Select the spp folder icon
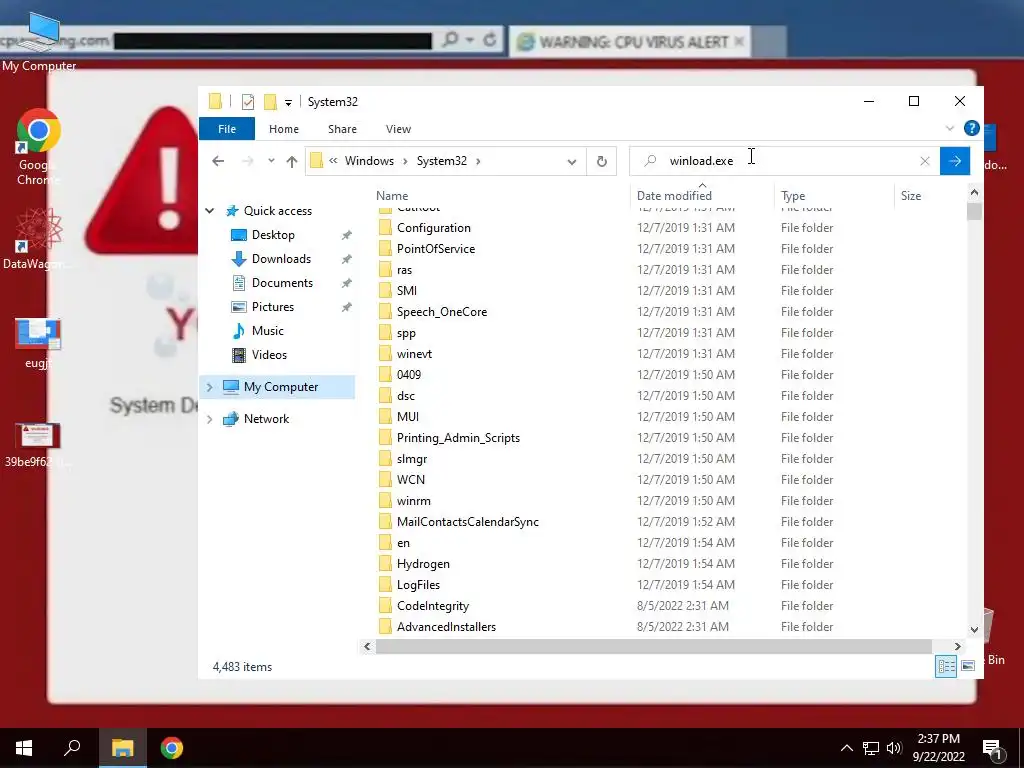The width and height of the screenshot is (1024, 768). coord(385,332)
